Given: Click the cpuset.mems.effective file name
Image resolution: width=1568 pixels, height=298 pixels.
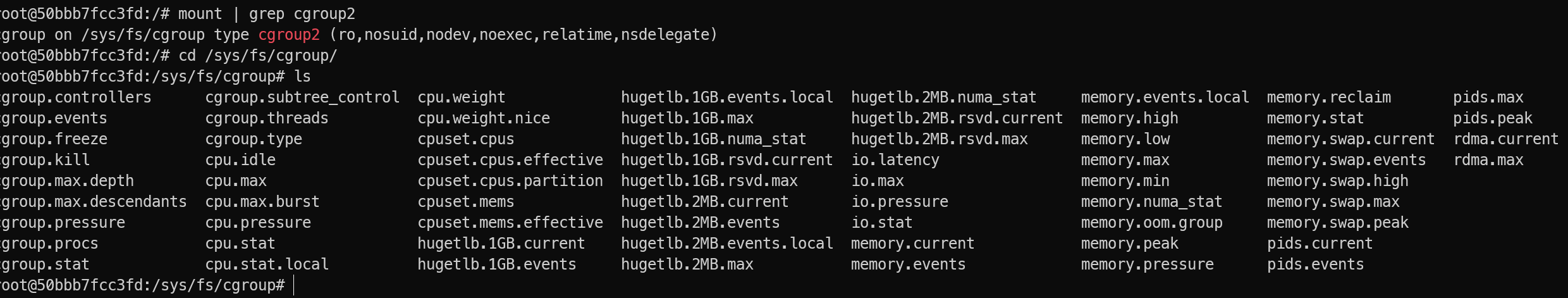Looking at the screenshot, I should (x=510, y=223).
